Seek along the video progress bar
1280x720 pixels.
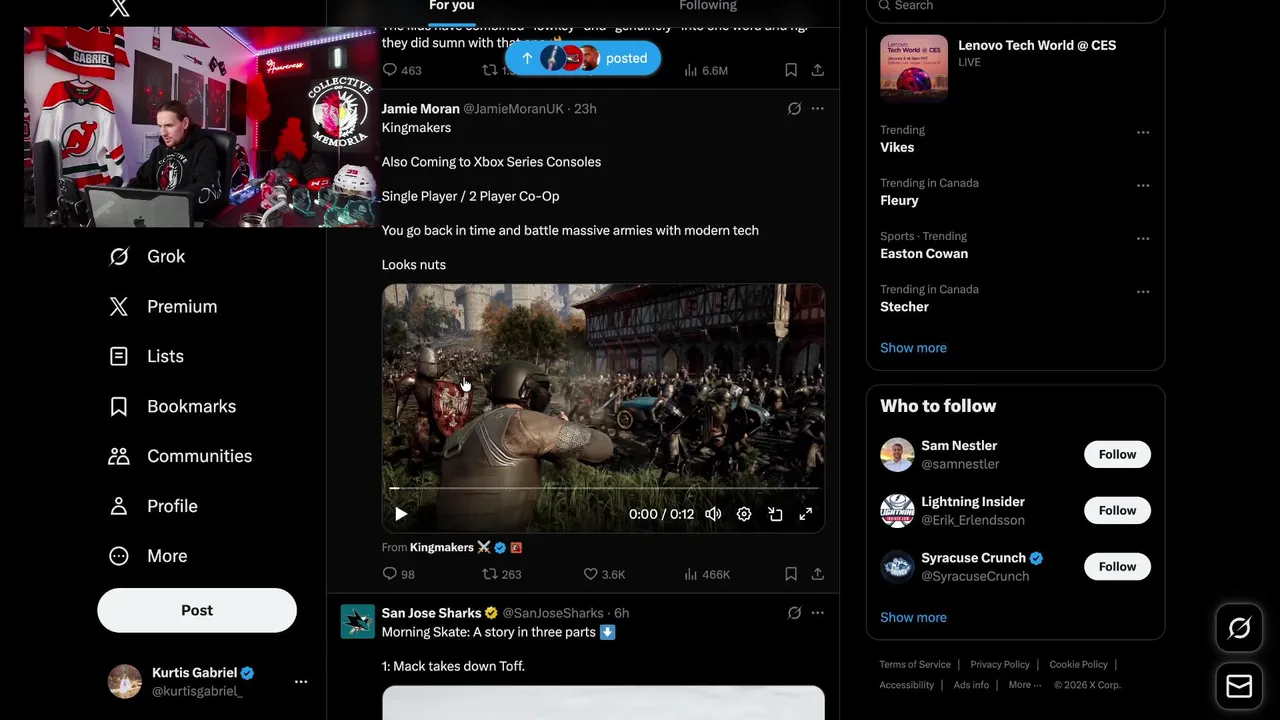pos(603,488)
